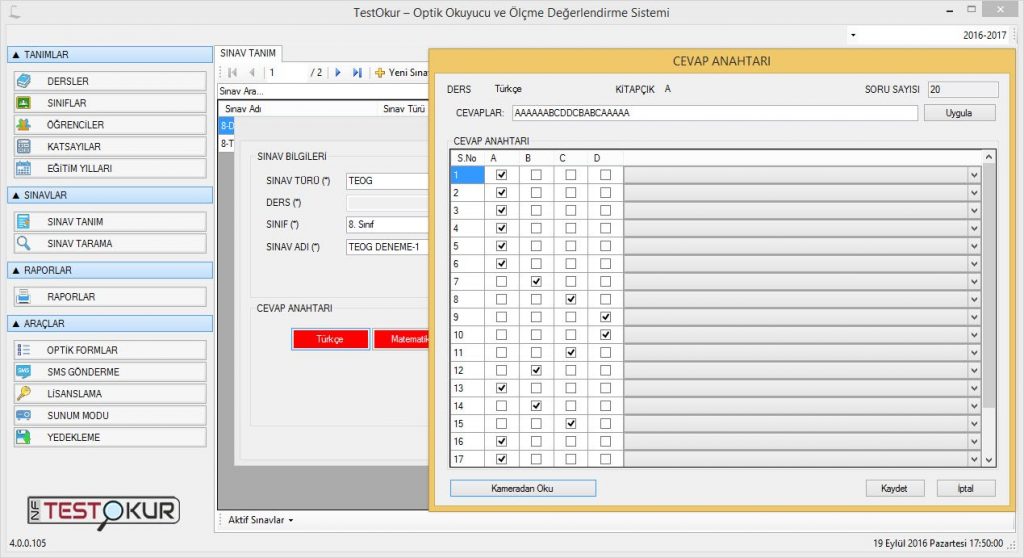Open the dropdown for answer row 4
The image size is (1024, 558).
974,228
